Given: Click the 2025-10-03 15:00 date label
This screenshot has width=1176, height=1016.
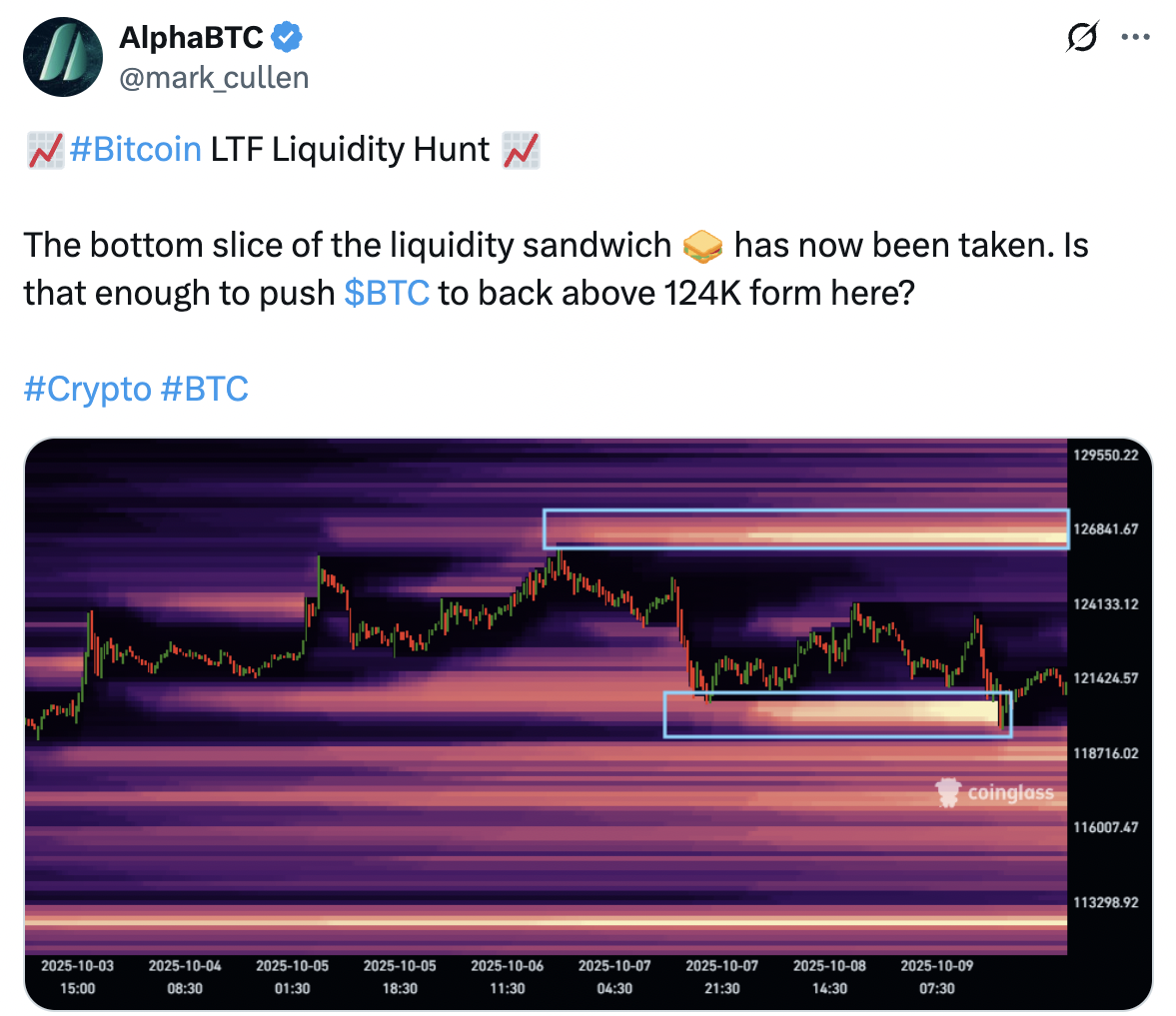Looking at the screenshot, I should 77,977.
